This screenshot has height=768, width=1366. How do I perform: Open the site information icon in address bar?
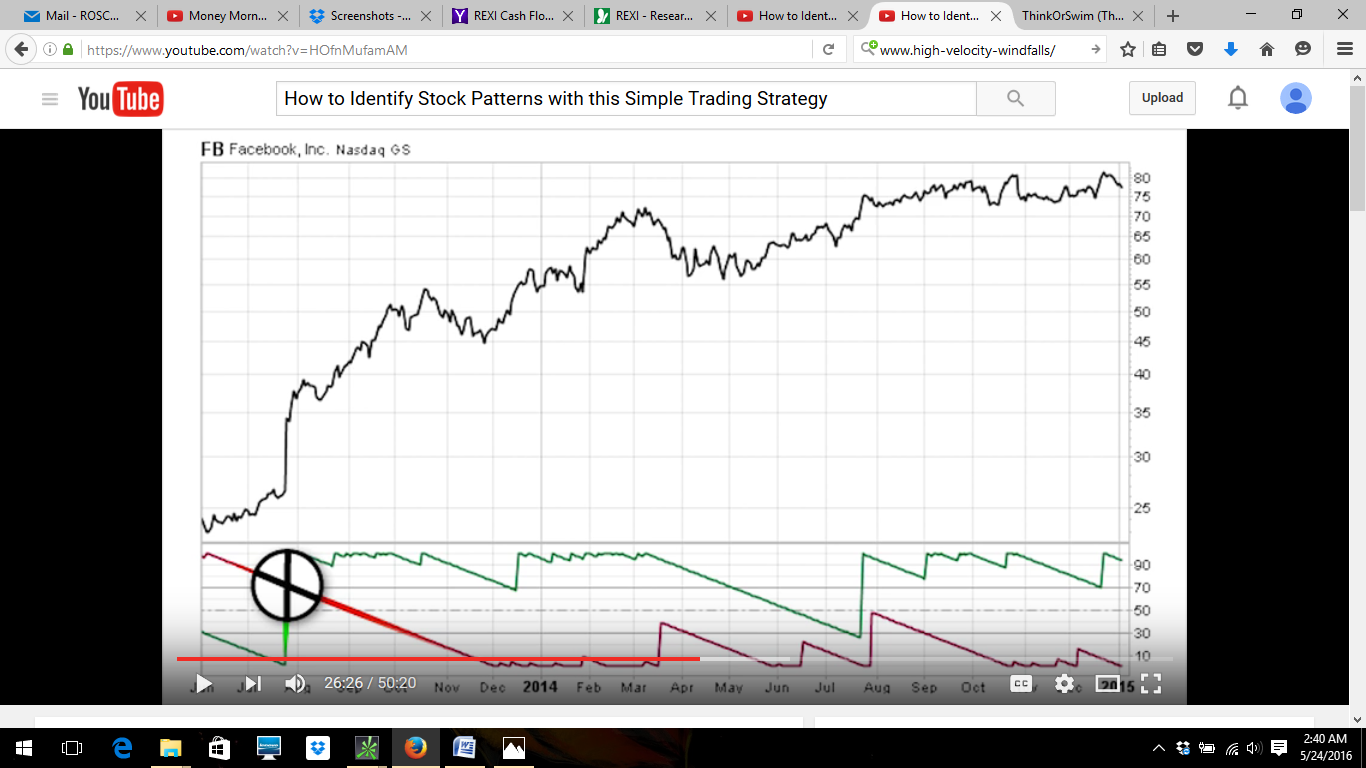(51, 49)
